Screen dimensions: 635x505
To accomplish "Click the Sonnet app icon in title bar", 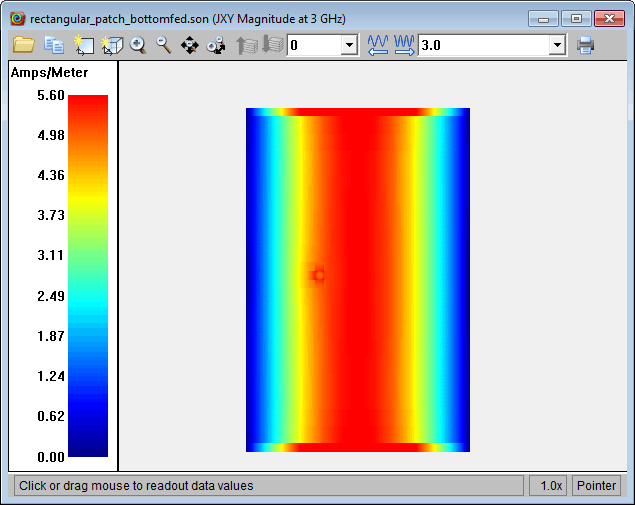I will [18, 19].
